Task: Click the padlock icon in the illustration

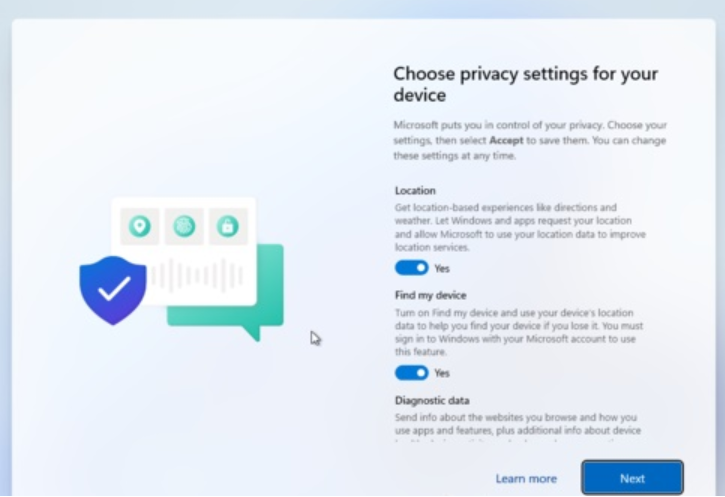Action: click(x=228, y=227)
